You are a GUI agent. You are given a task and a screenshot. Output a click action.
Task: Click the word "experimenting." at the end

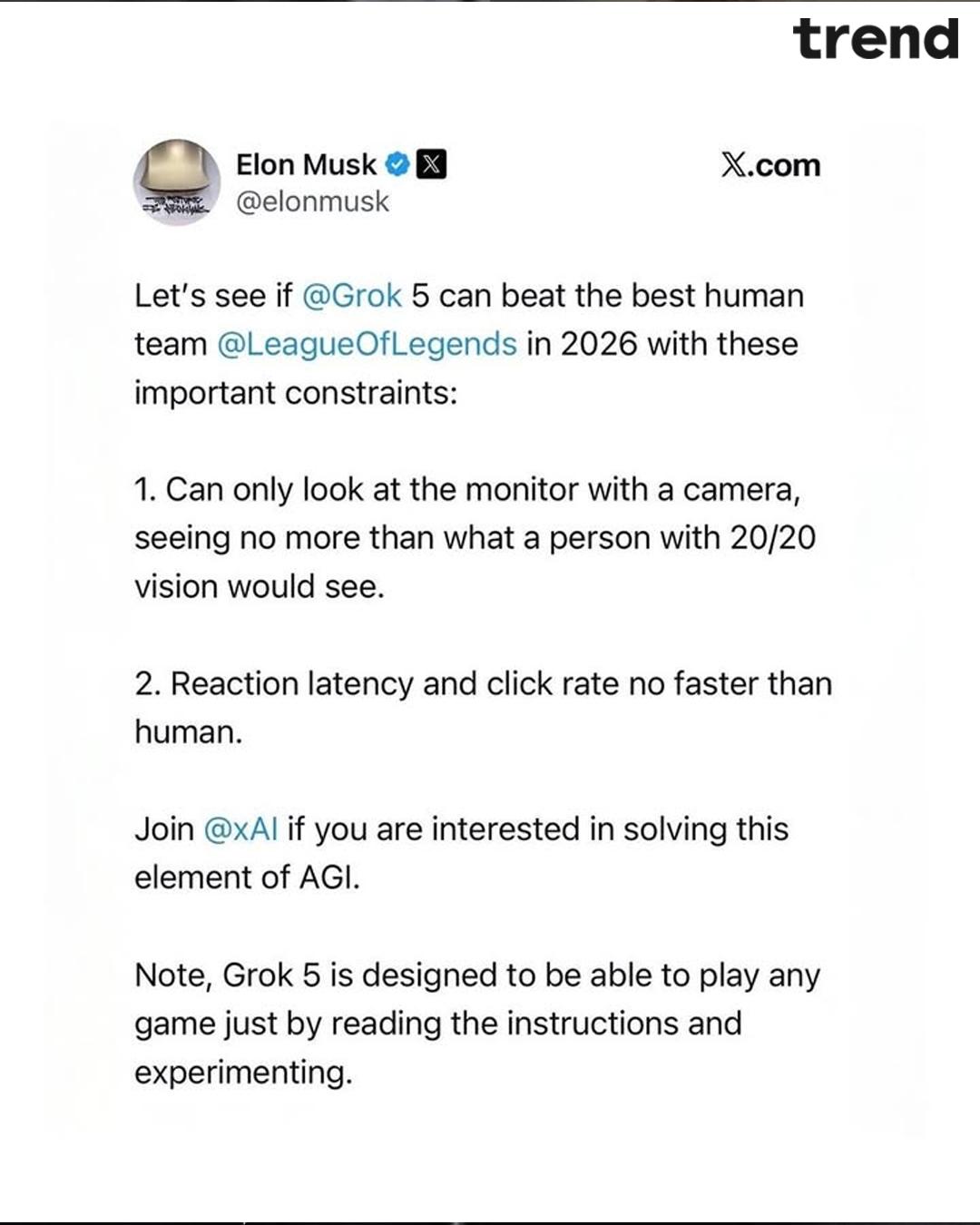[243, 1073]
